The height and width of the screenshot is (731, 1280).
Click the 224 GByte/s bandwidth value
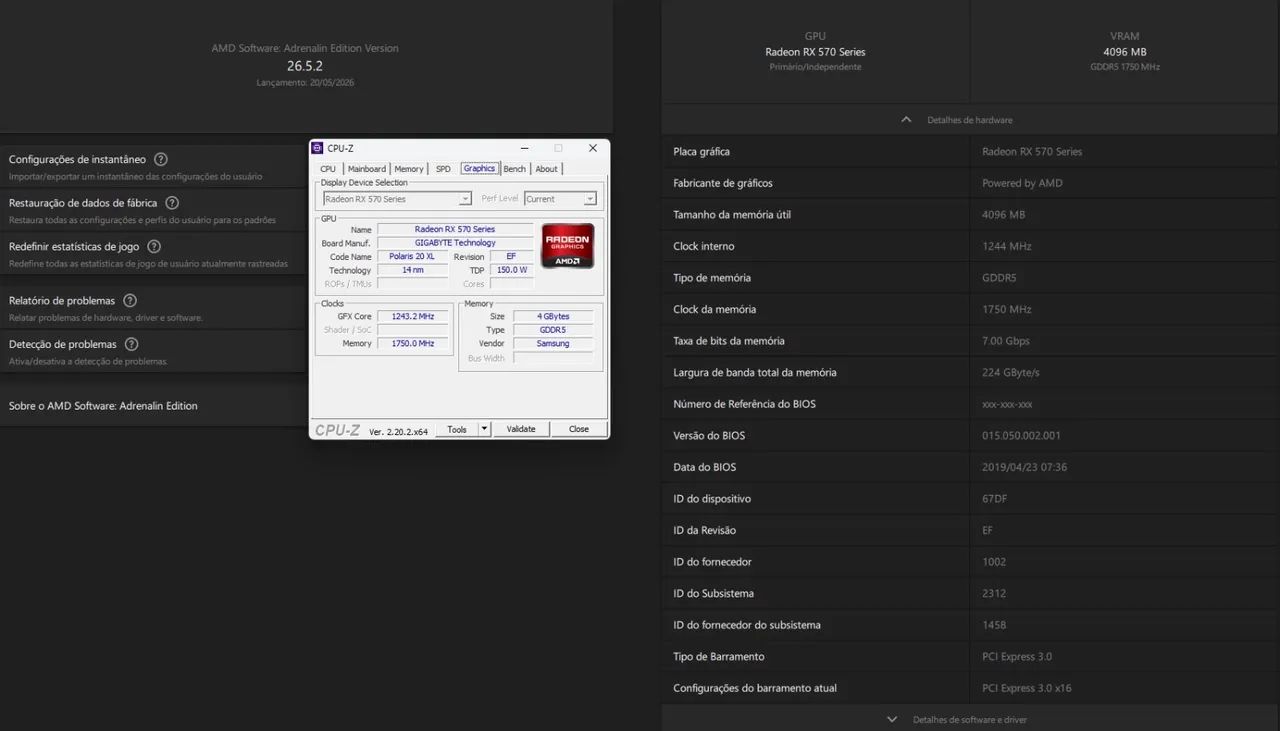(1011, 372)
